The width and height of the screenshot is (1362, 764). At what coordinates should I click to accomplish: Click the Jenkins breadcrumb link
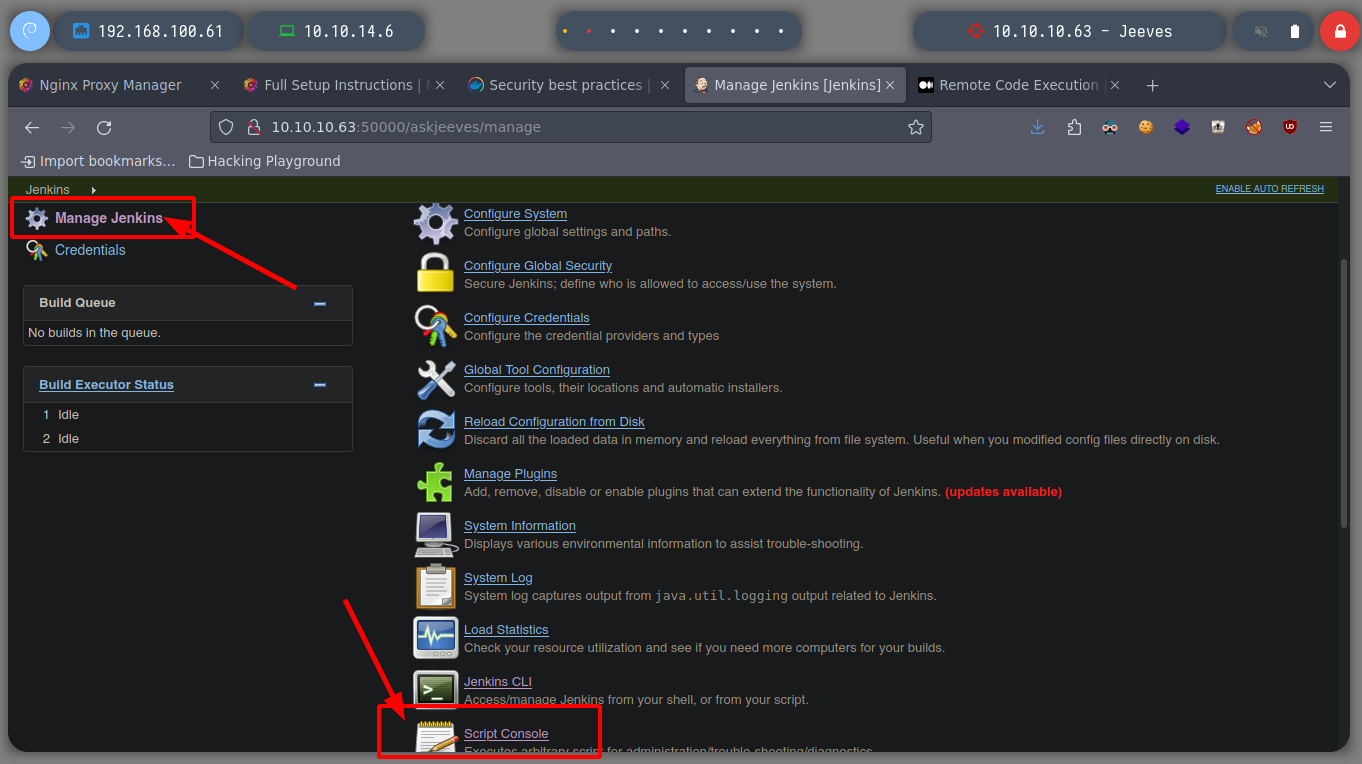(48, 190)
